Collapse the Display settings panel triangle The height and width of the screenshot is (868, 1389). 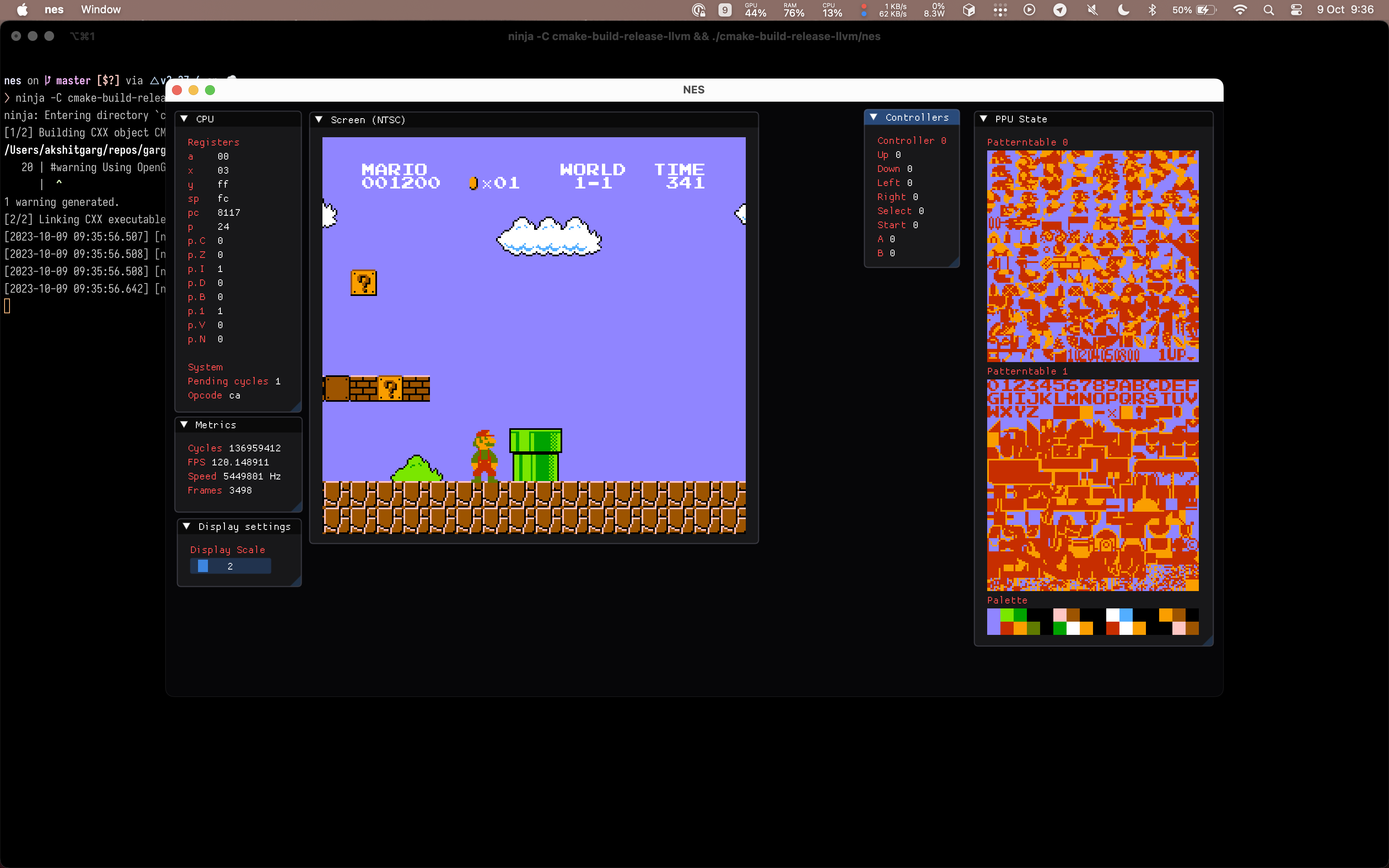[186, 527]
